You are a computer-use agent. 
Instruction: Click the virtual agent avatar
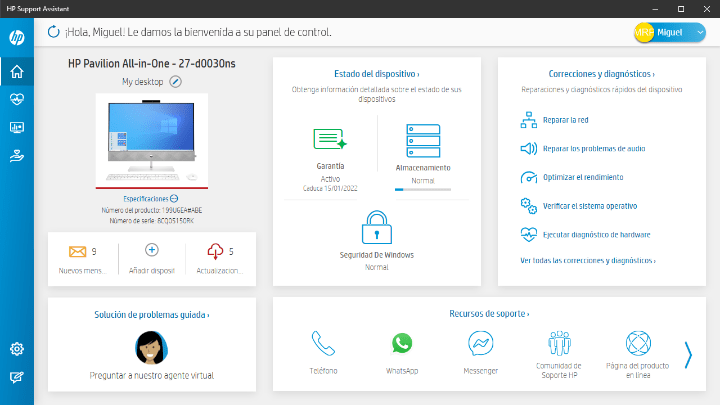click(152, 348)
